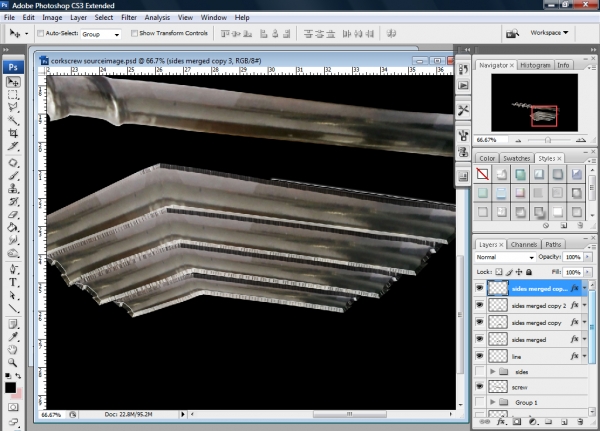Open the Fill slider arrow
Image resolution: width=600 pixels, height=431 pixels.
click(x=587, y=272)
